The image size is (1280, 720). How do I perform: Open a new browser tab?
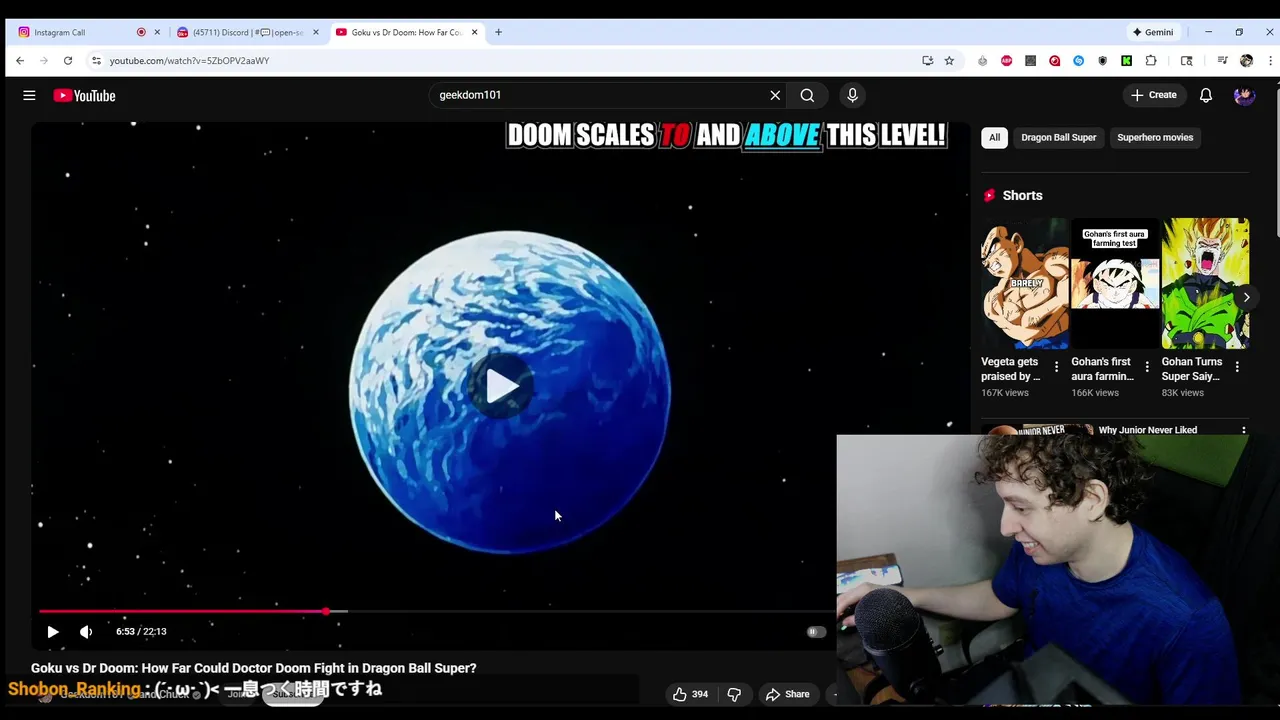498,32
